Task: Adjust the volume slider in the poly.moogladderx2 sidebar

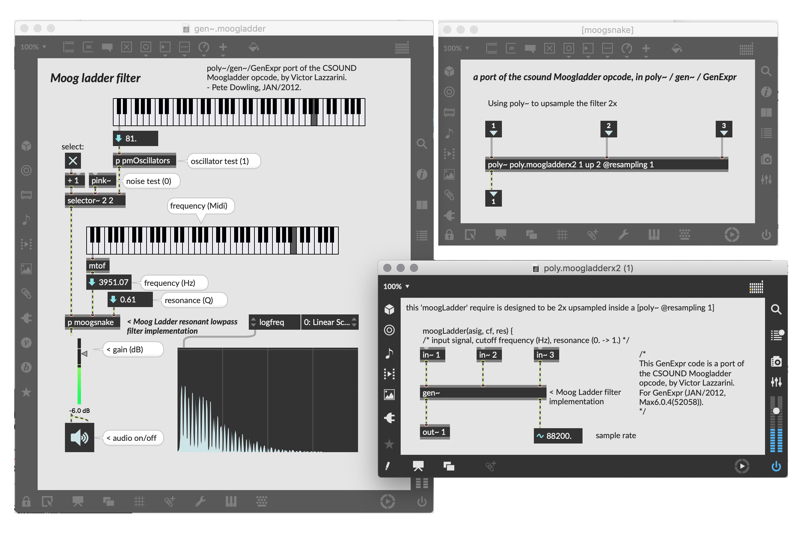Action: click(776, 423)
